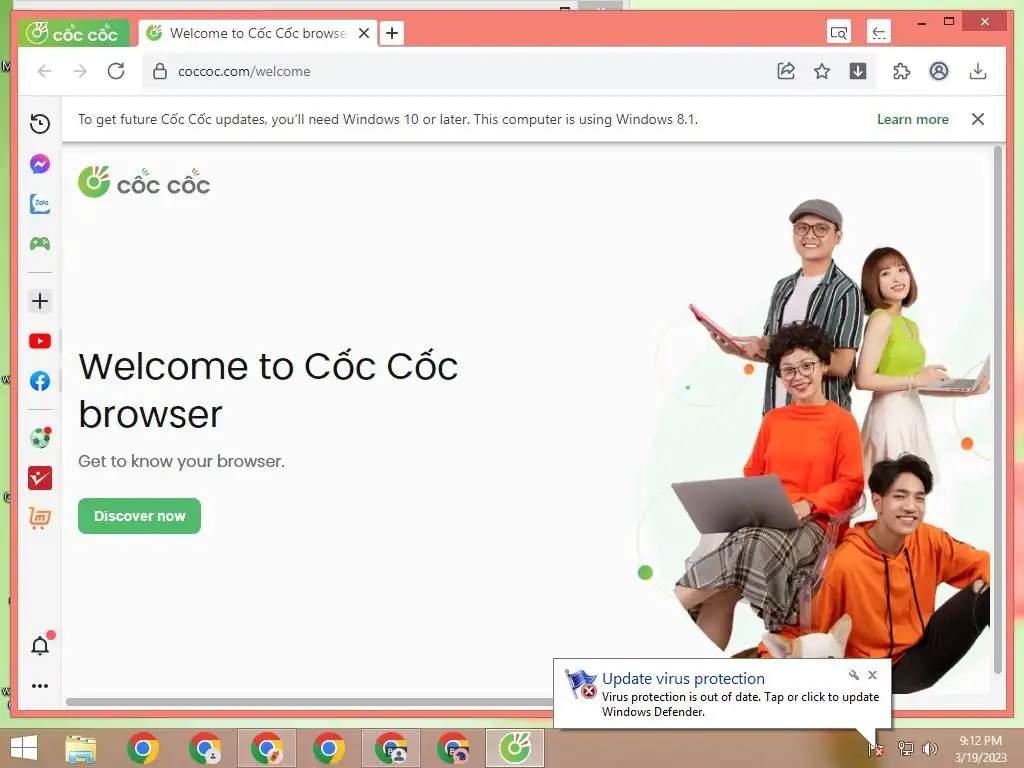The height and width of the screenshot is (768, 1024).
Task: Open the games controller sidebar icon
Action: [x=40, y=244]
